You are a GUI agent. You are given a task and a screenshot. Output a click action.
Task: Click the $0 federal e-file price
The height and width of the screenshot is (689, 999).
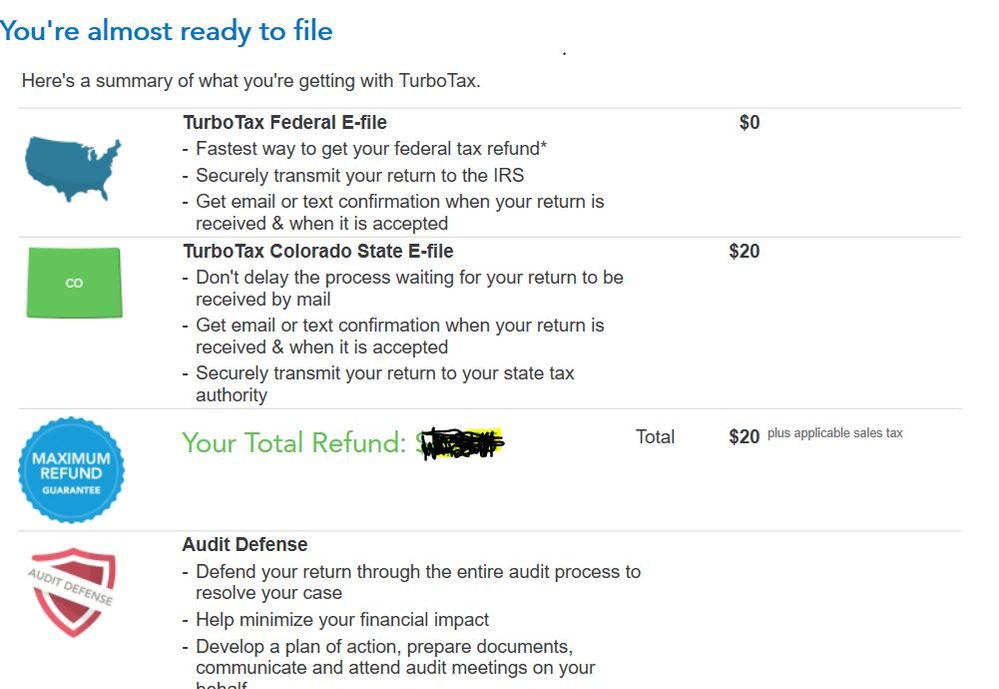click(749, 122)
